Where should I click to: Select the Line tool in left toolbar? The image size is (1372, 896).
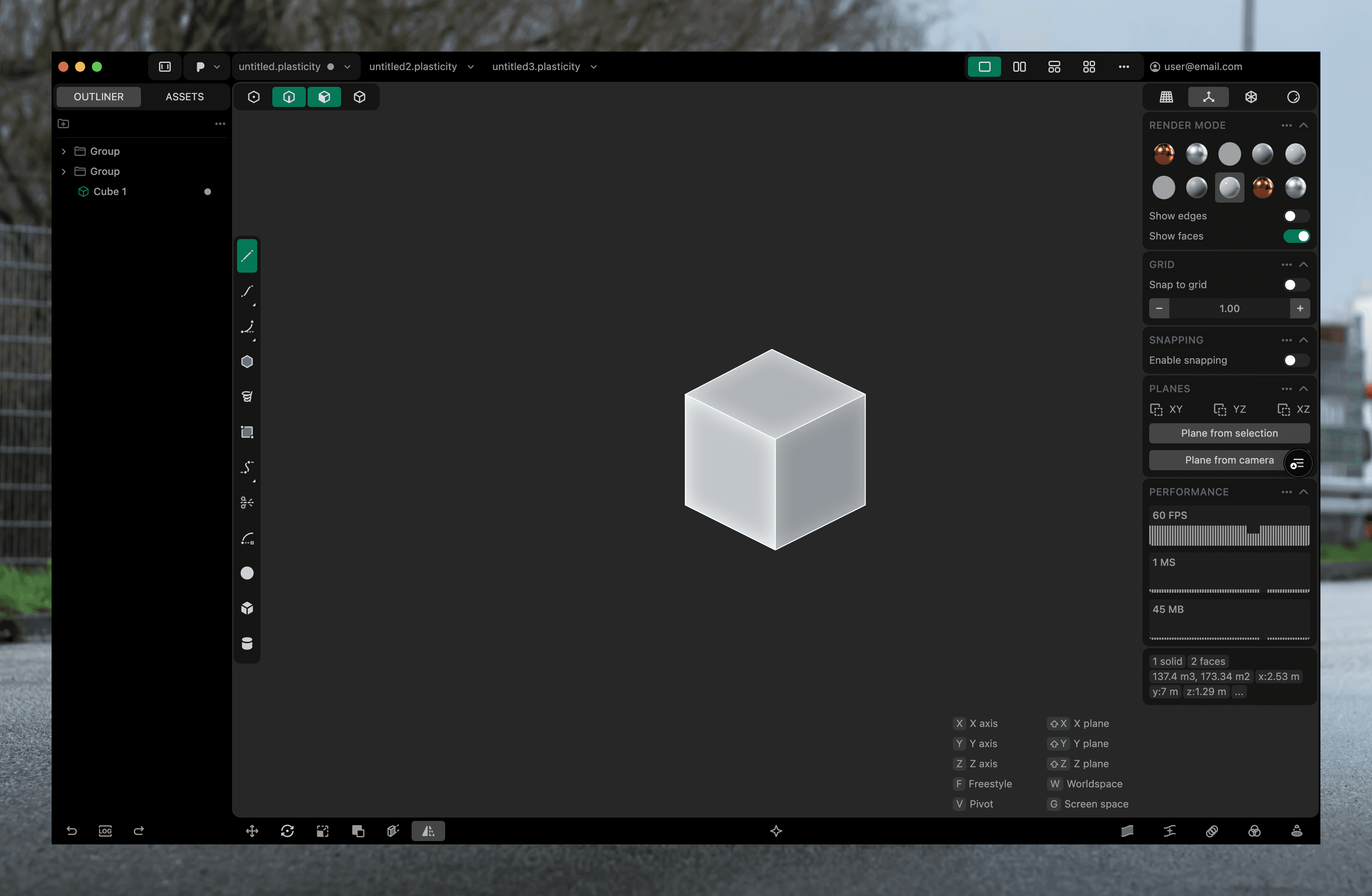click(247, 255)
